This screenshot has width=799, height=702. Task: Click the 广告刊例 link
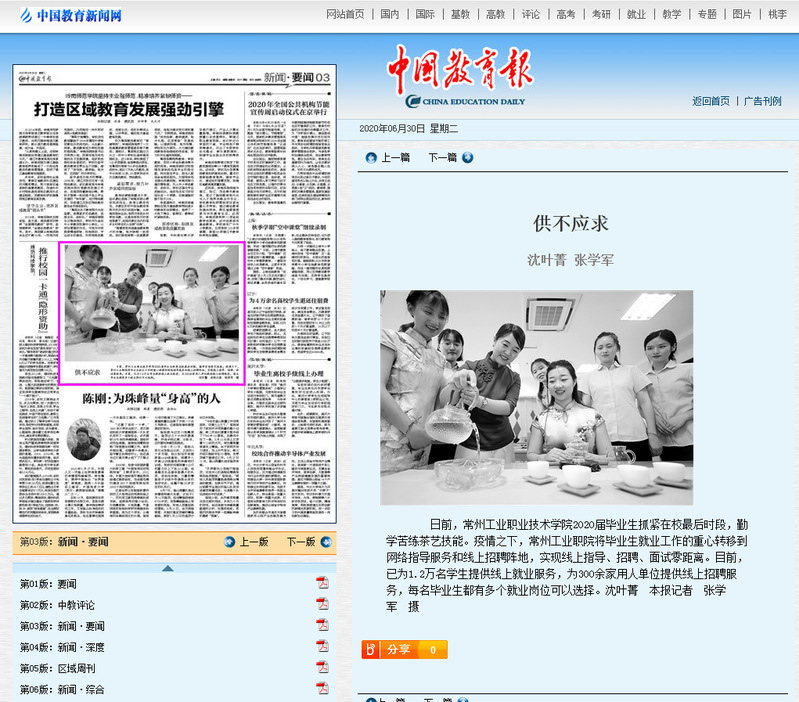tap(762, 101)
